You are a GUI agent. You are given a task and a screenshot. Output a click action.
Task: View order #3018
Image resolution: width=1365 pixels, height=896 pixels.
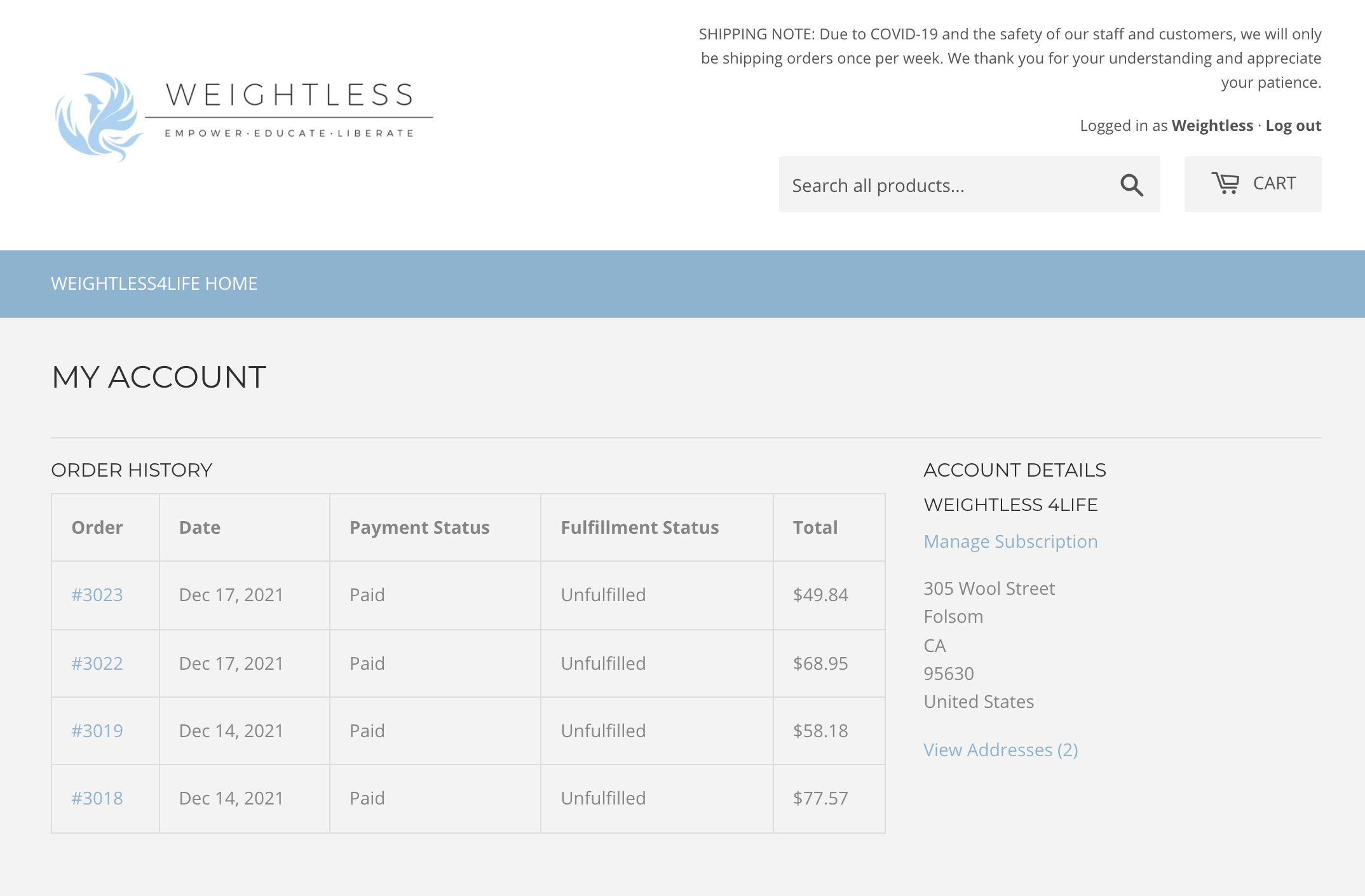click(x=97, y=799)
